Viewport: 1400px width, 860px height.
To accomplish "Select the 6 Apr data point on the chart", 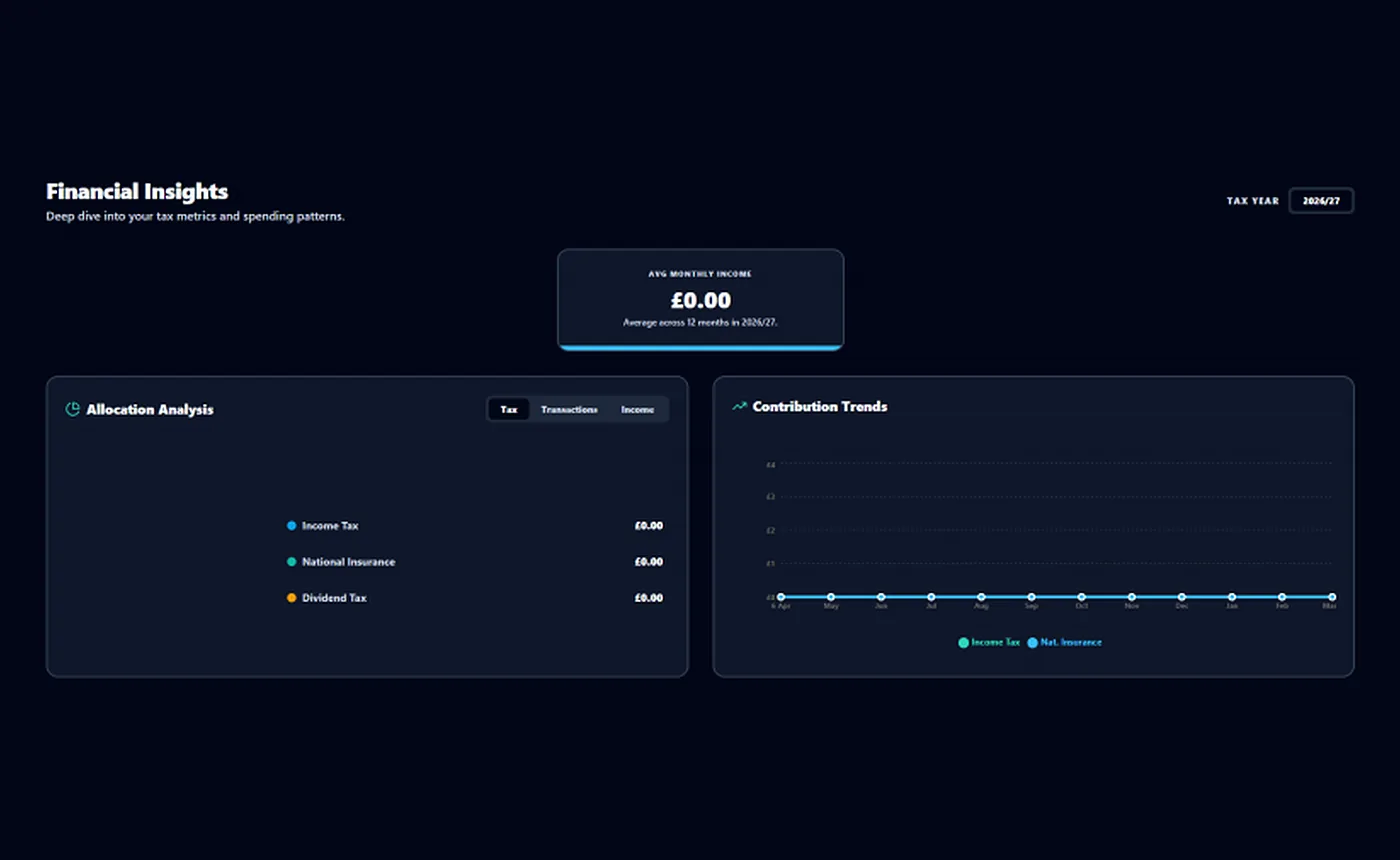I will coord(781,597).
